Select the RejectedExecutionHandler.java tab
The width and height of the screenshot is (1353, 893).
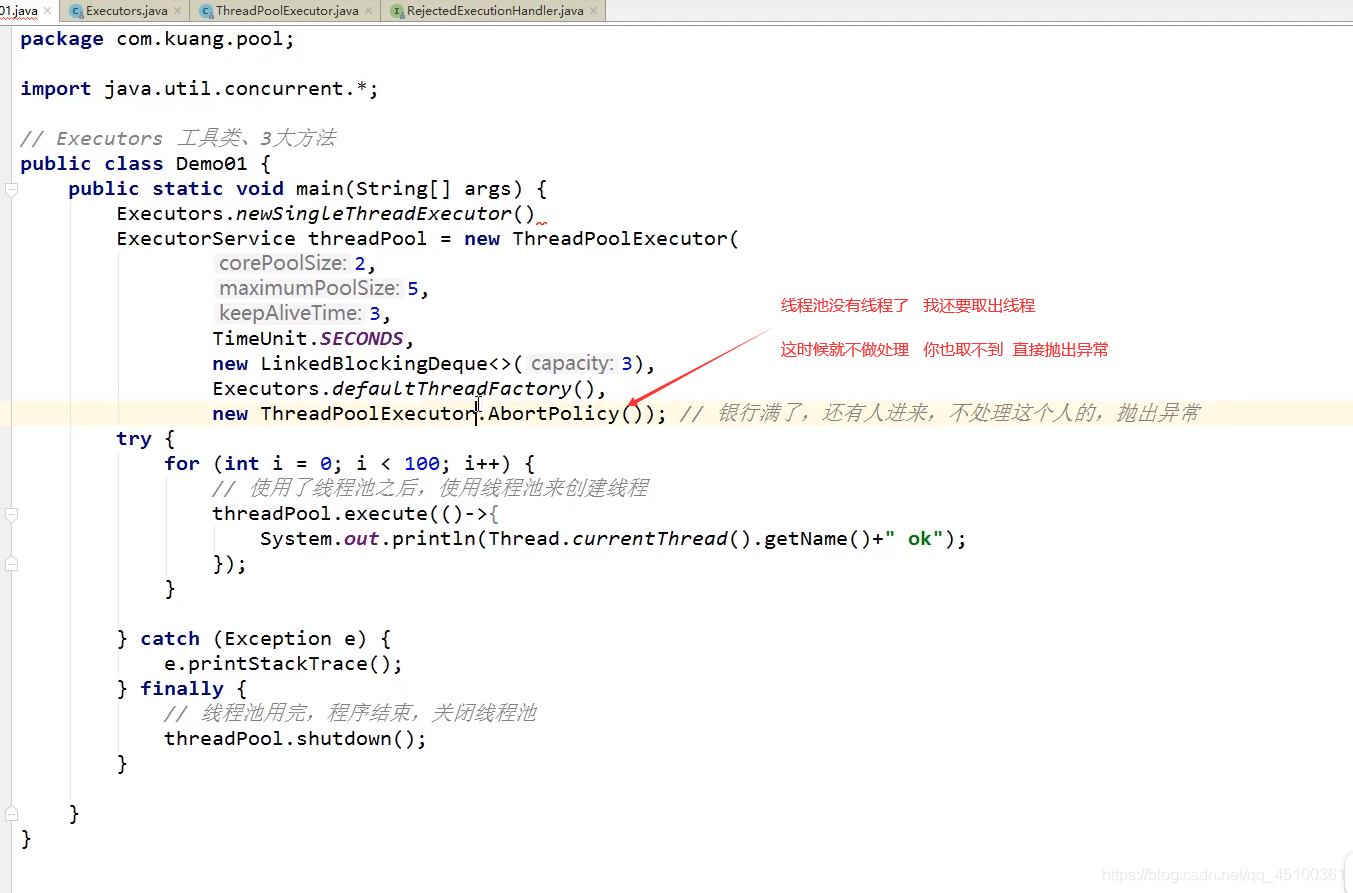click(495, 11)
